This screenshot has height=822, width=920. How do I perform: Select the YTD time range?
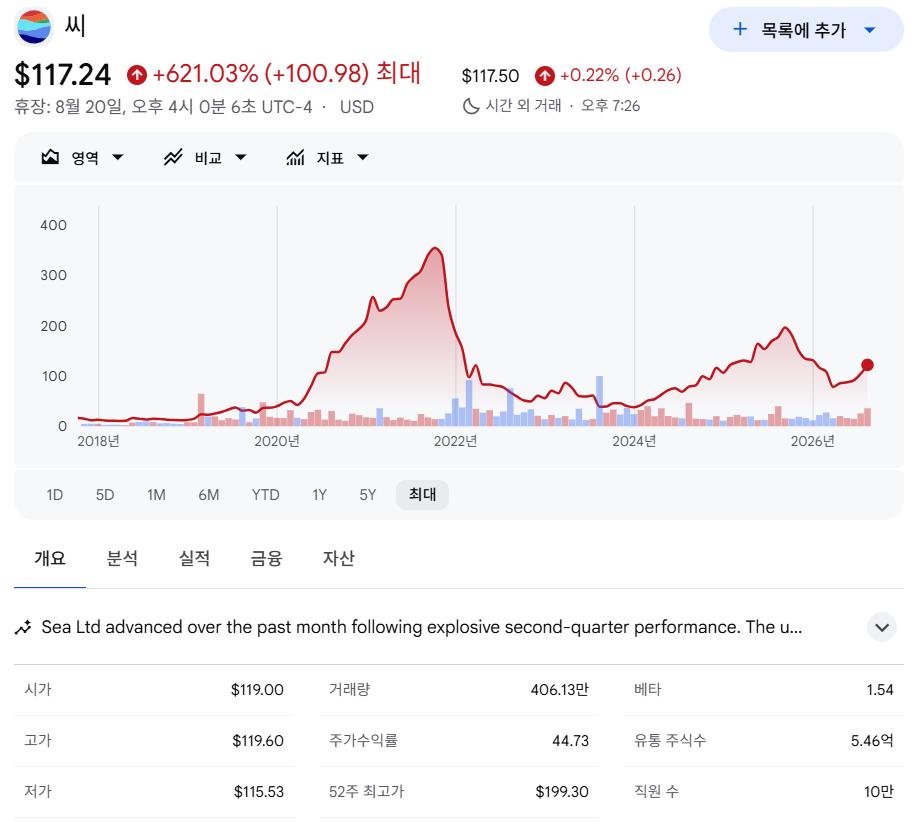[265, 495]
